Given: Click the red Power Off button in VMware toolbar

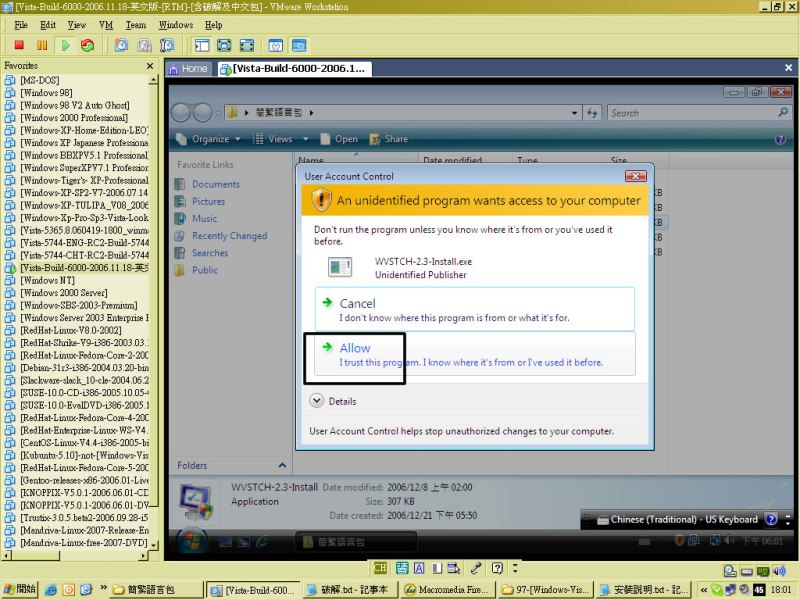Looking at the screenshot, I should [19, 45].
